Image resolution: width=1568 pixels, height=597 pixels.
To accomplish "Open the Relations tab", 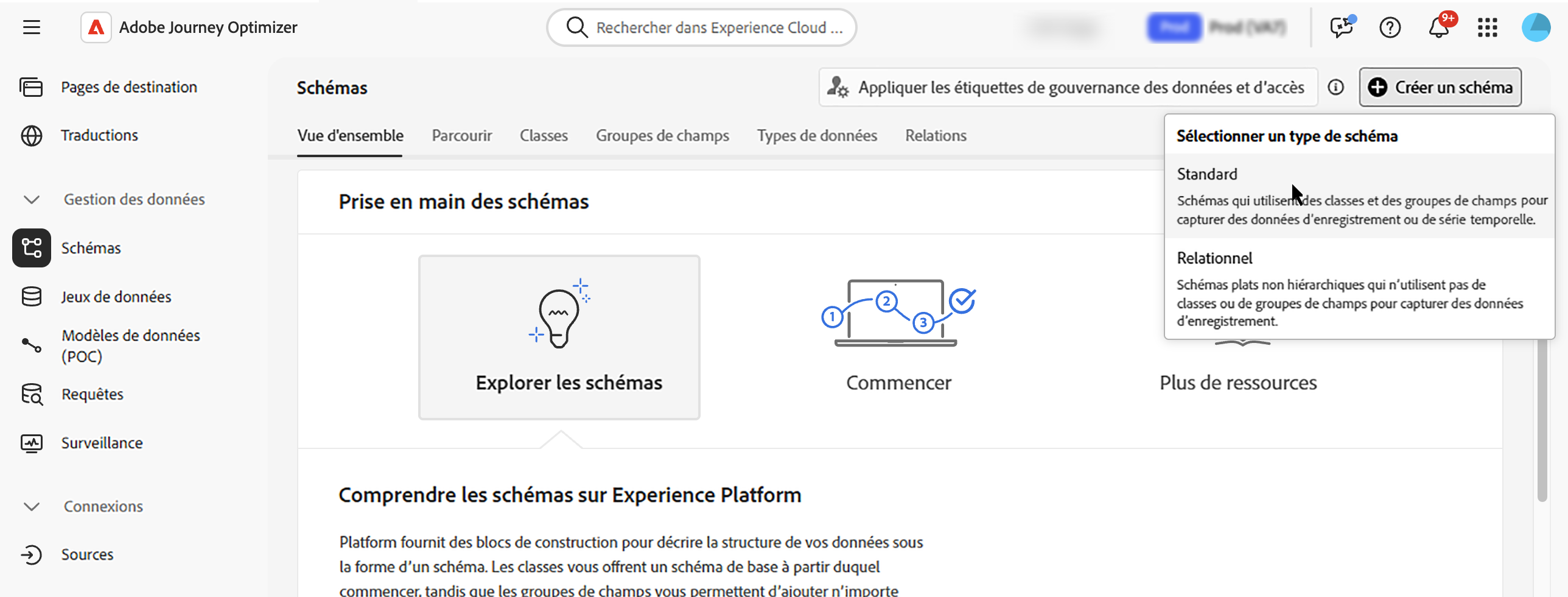I will pos(936,135).
